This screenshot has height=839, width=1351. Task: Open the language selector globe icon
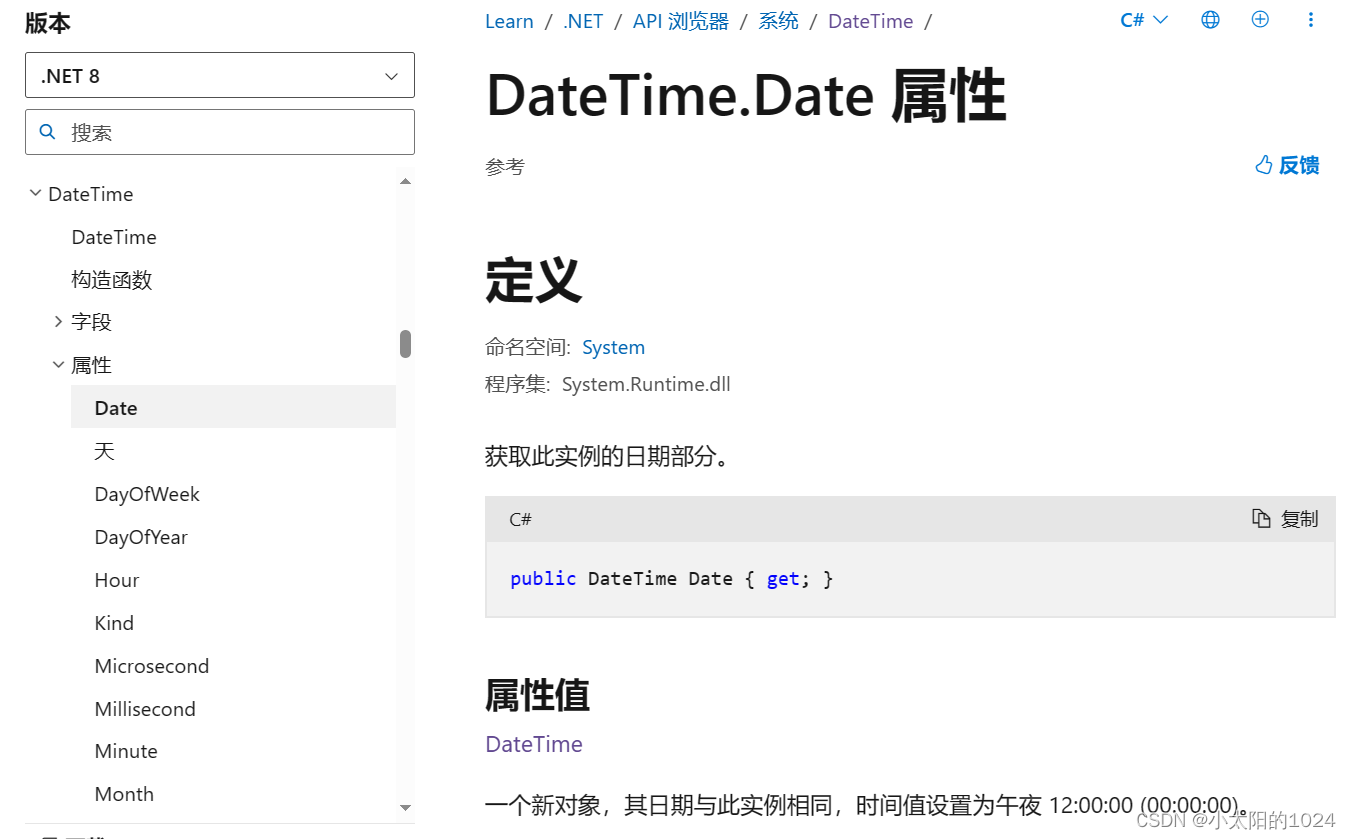(1210, 19)
